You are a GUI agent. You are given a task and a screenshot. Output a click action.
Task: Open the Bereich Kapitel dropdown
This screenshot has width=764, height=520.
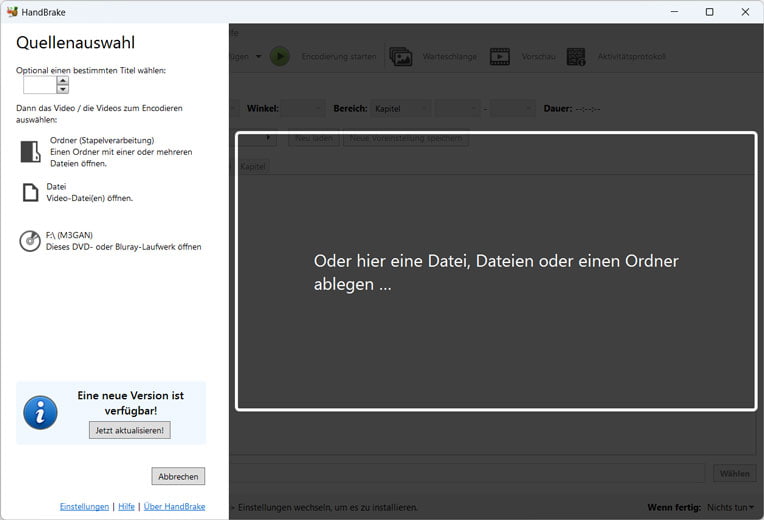click(401, 108)
